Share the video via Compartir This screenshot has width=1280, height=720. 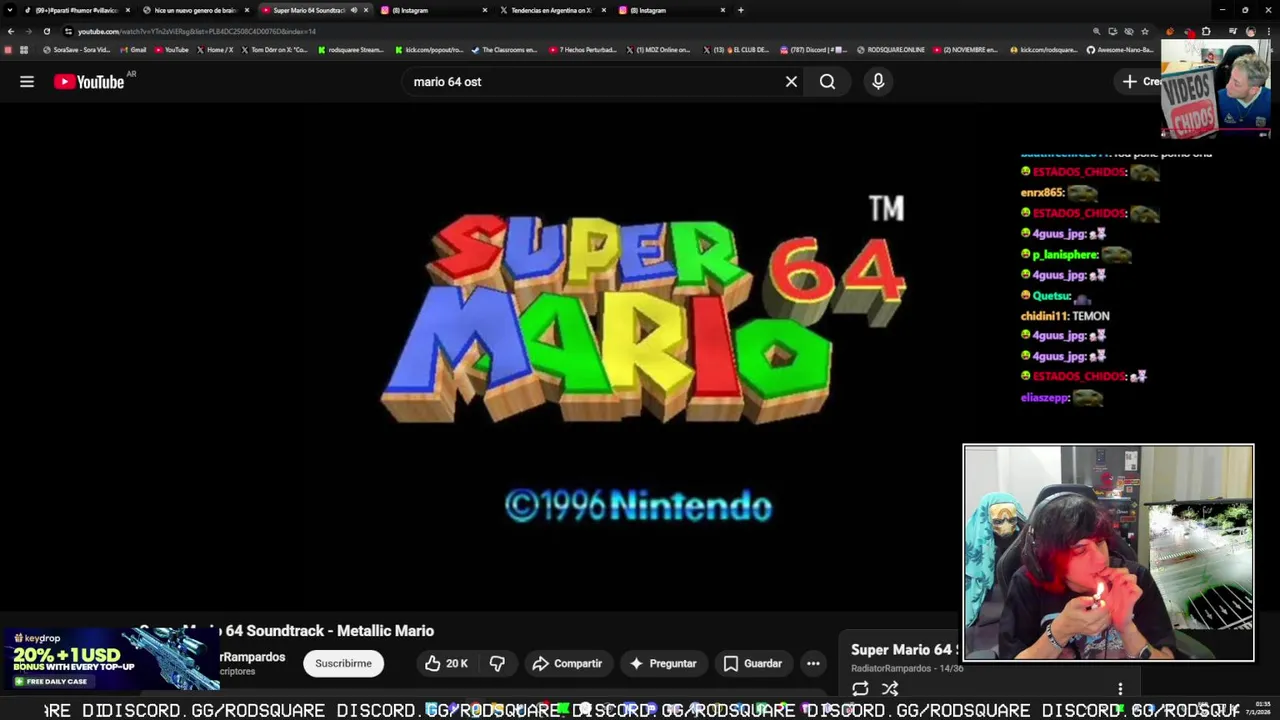pos(567,663)
